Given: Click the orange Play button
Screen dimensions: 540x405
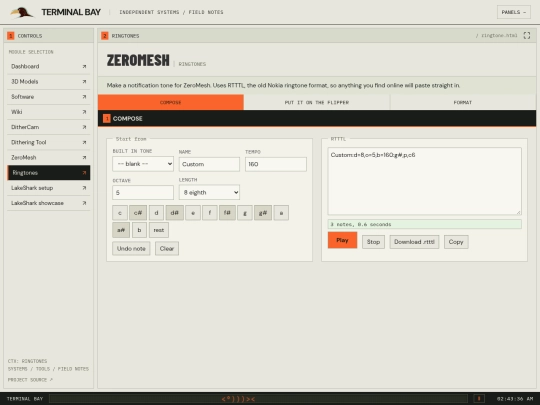Looking at the screenshot, I should tap(342, 240).
